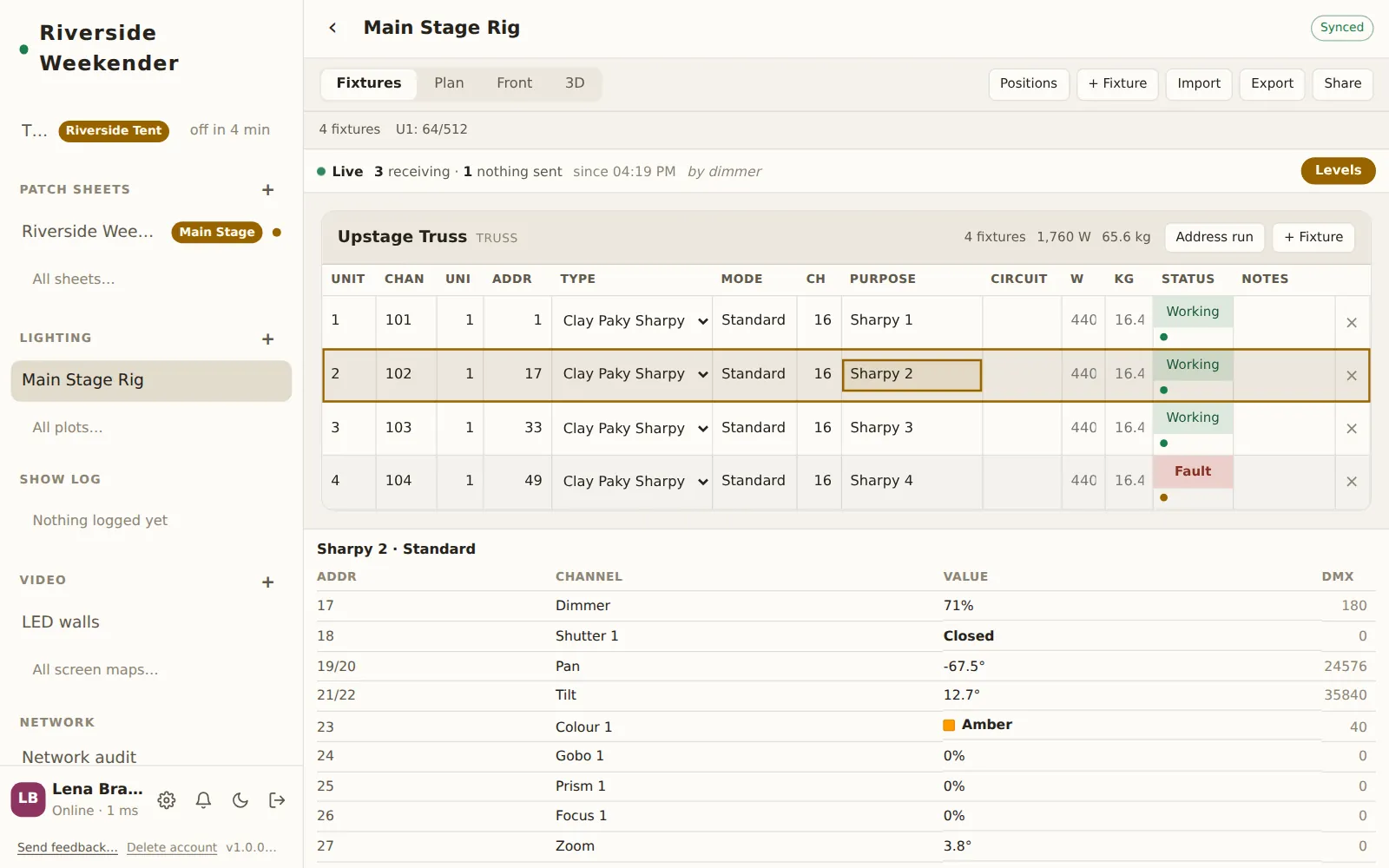Remove fixture row Sharpy 3

(x=1352, y=429)
